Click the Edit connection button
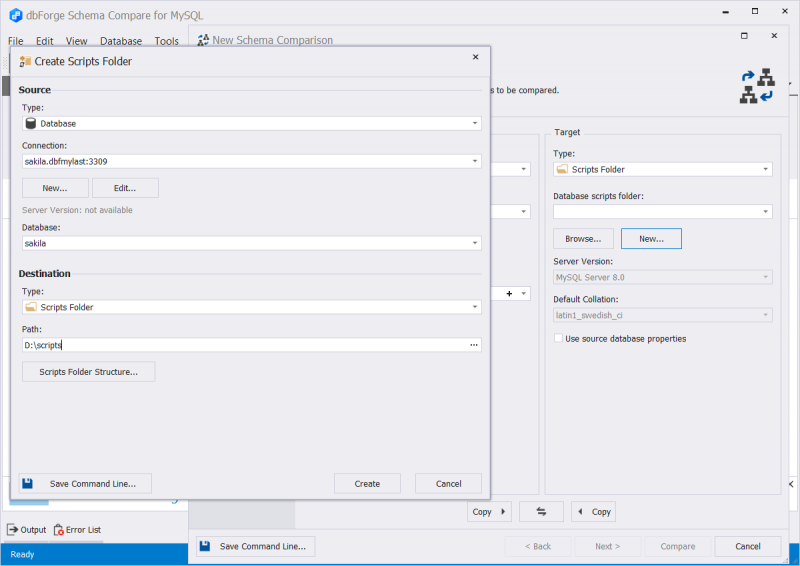The image size is (800, 566). point(125,188)
